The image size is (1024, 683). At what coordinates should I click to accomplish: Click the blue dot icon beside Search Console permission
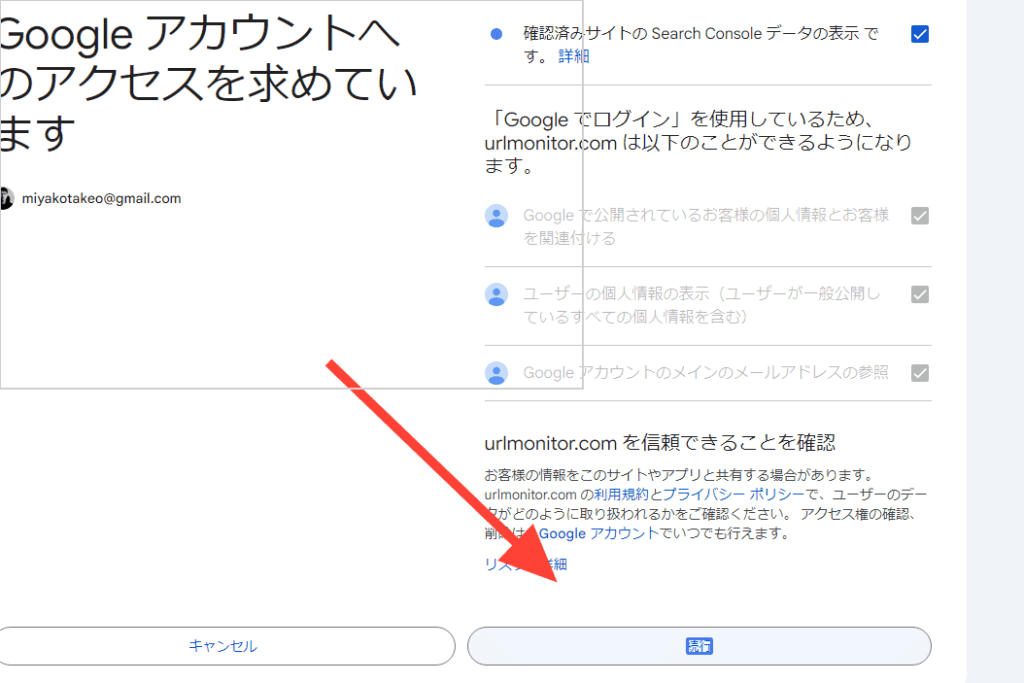pyautogui.click(x=496, y=34)
